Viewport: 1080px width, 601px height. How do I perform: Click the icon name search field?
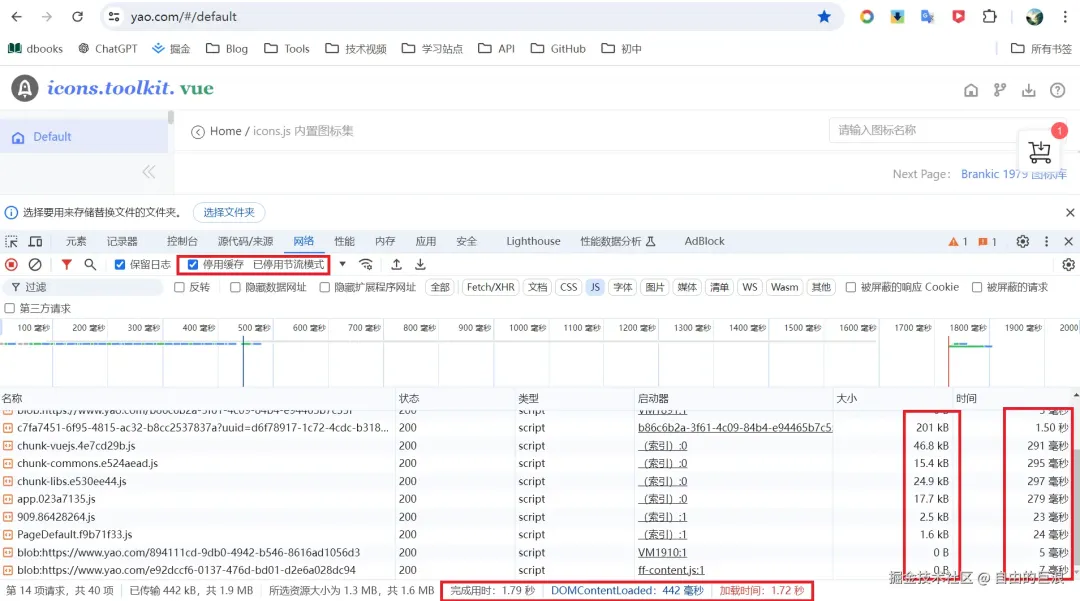[920, 130]
